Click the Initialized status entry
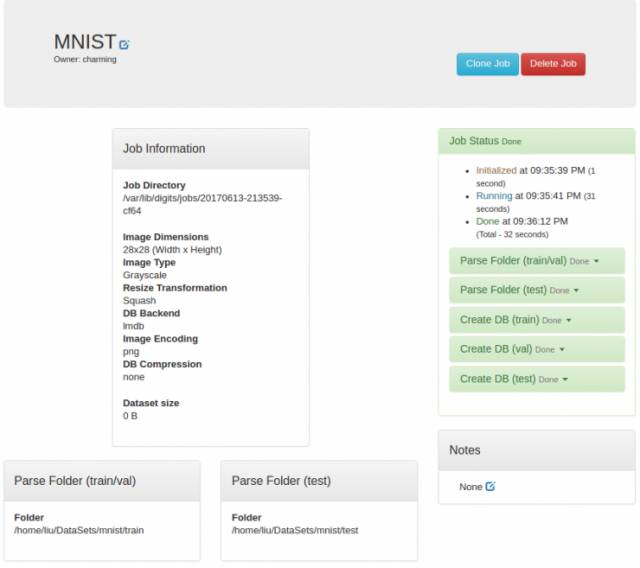Viewport: 640px width, 568px height. click(536, 177)
